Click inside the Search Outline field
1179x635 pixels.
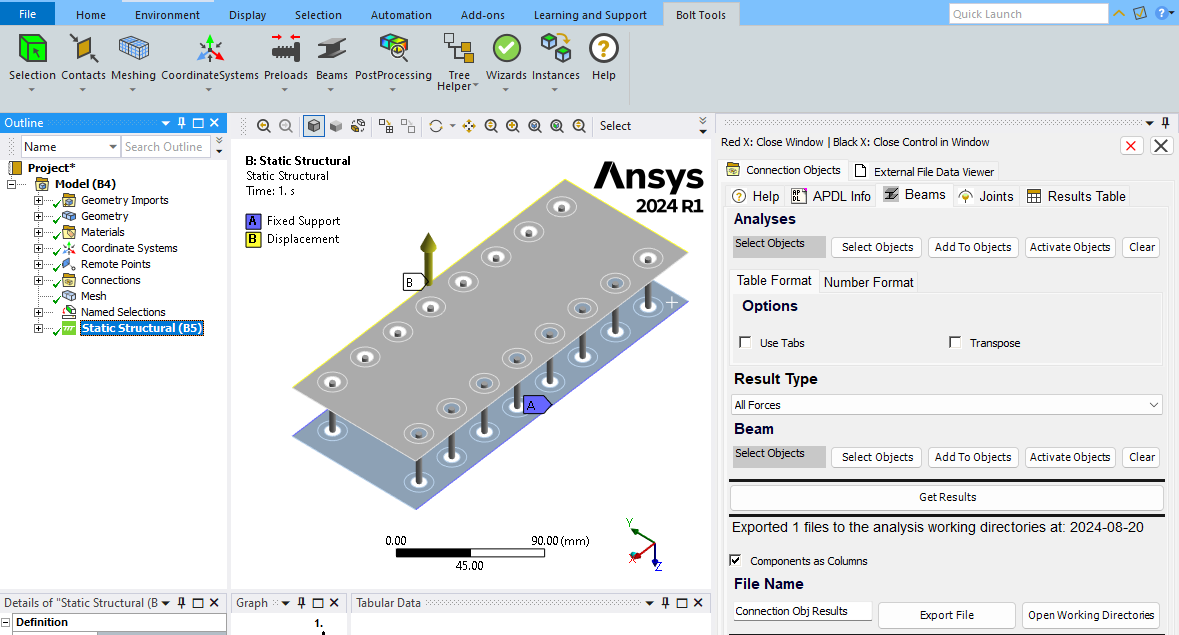[165, 146]
